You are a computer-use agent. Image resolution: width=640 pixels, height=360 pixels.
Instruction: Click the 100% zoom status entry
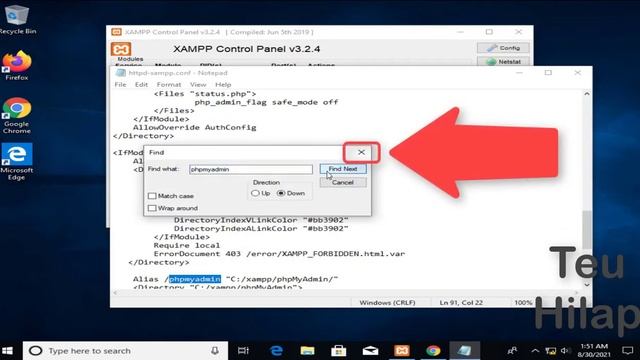[523, 302]
